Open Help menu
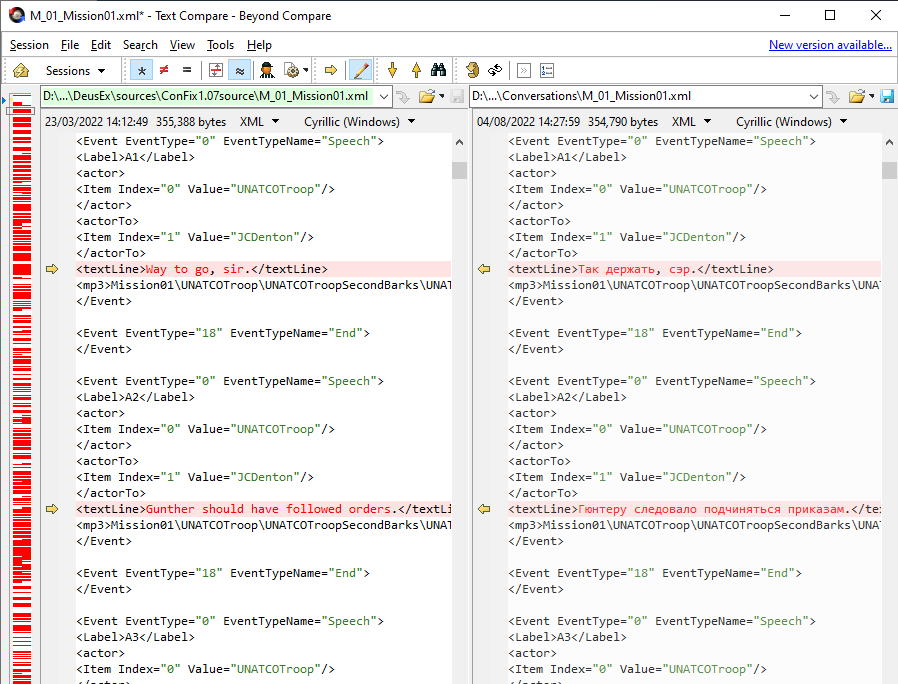This screenshot has width=898, height=684. tap(259, 45)
